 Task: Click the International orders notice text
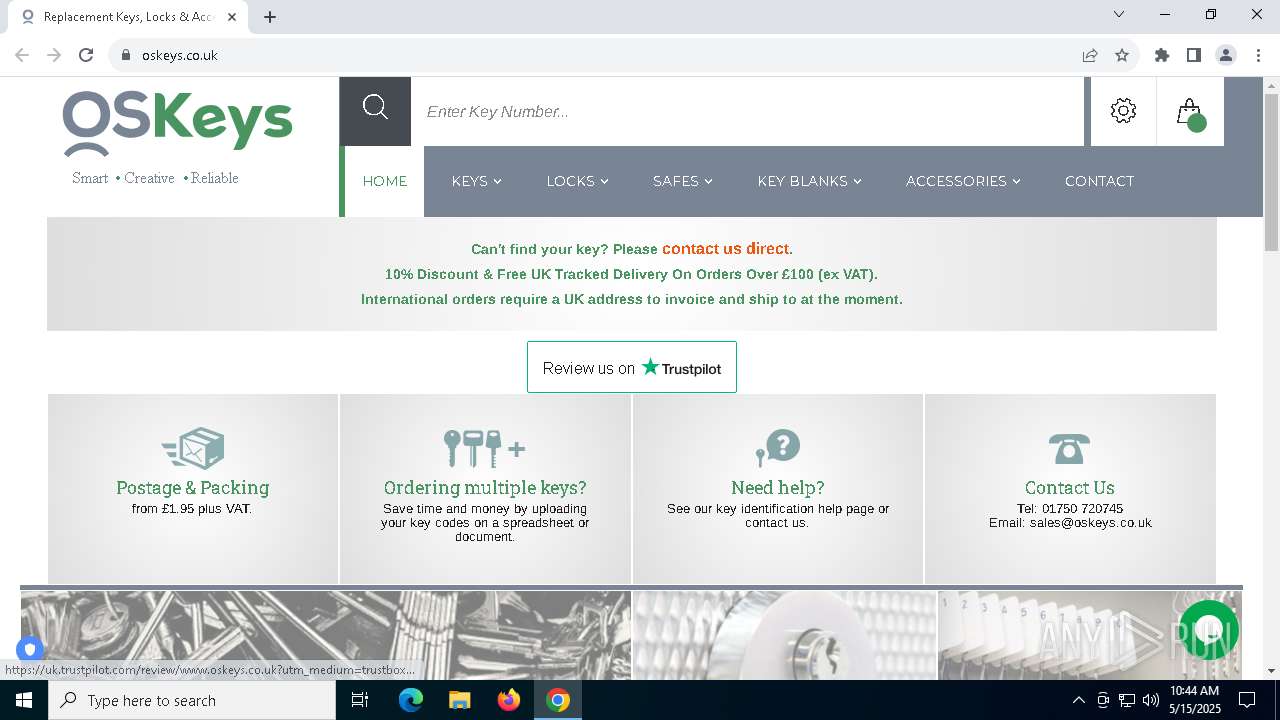tap(631, 299)
